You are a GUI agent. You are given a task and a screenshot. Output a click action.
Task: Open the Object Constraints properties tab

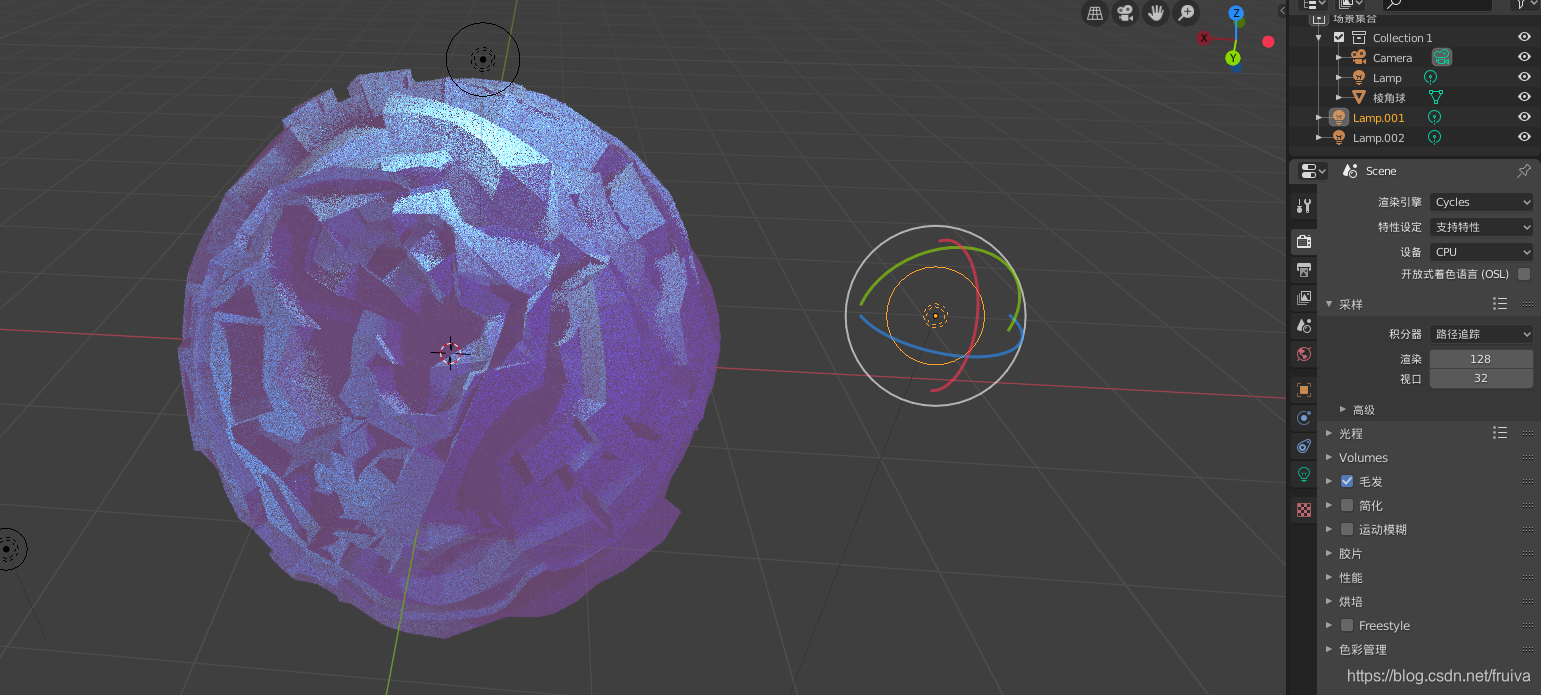pos(1304,446)
